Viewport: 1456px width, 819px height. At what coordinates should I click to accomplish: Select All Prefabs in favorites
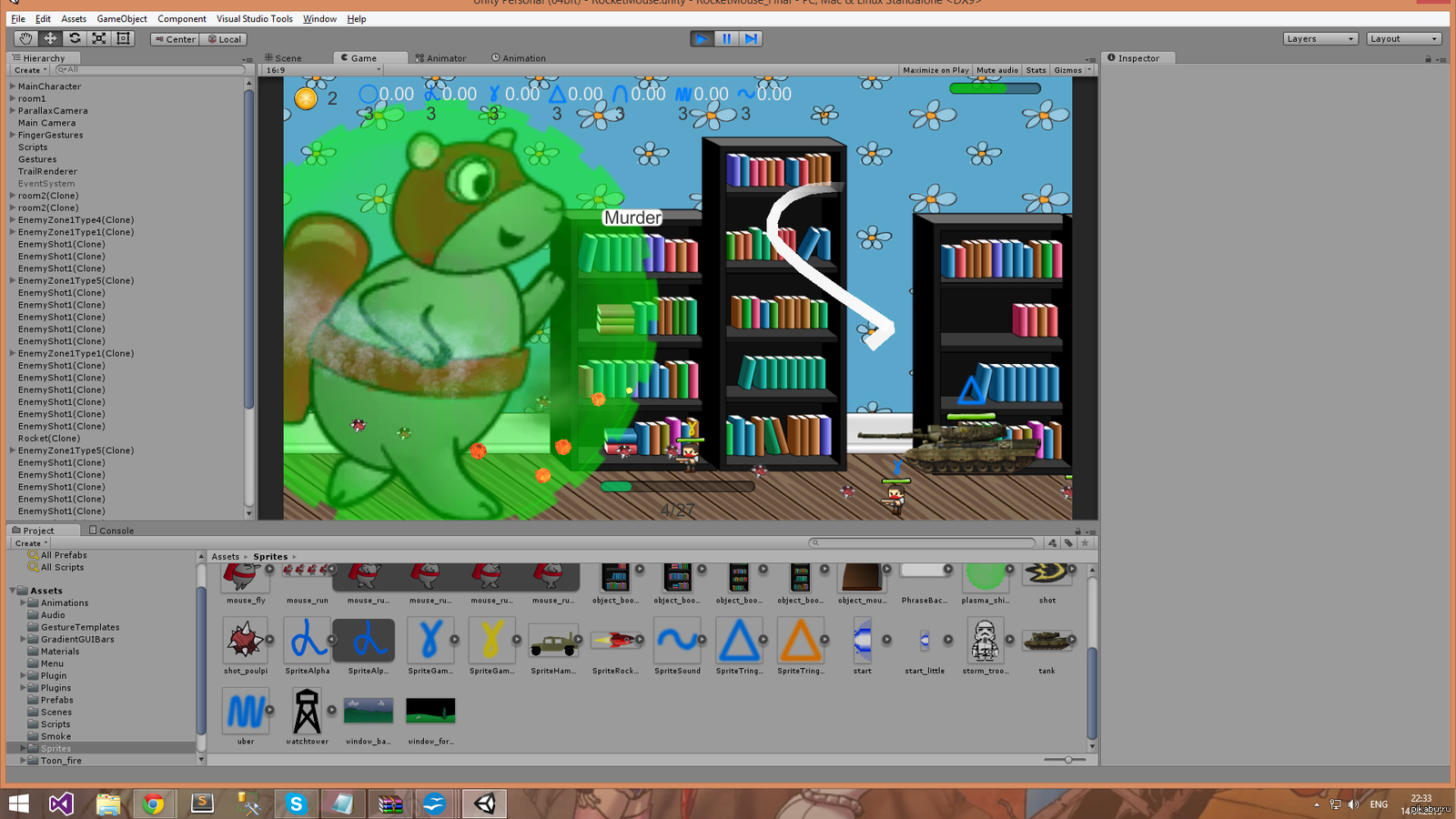tap(64, 555)
